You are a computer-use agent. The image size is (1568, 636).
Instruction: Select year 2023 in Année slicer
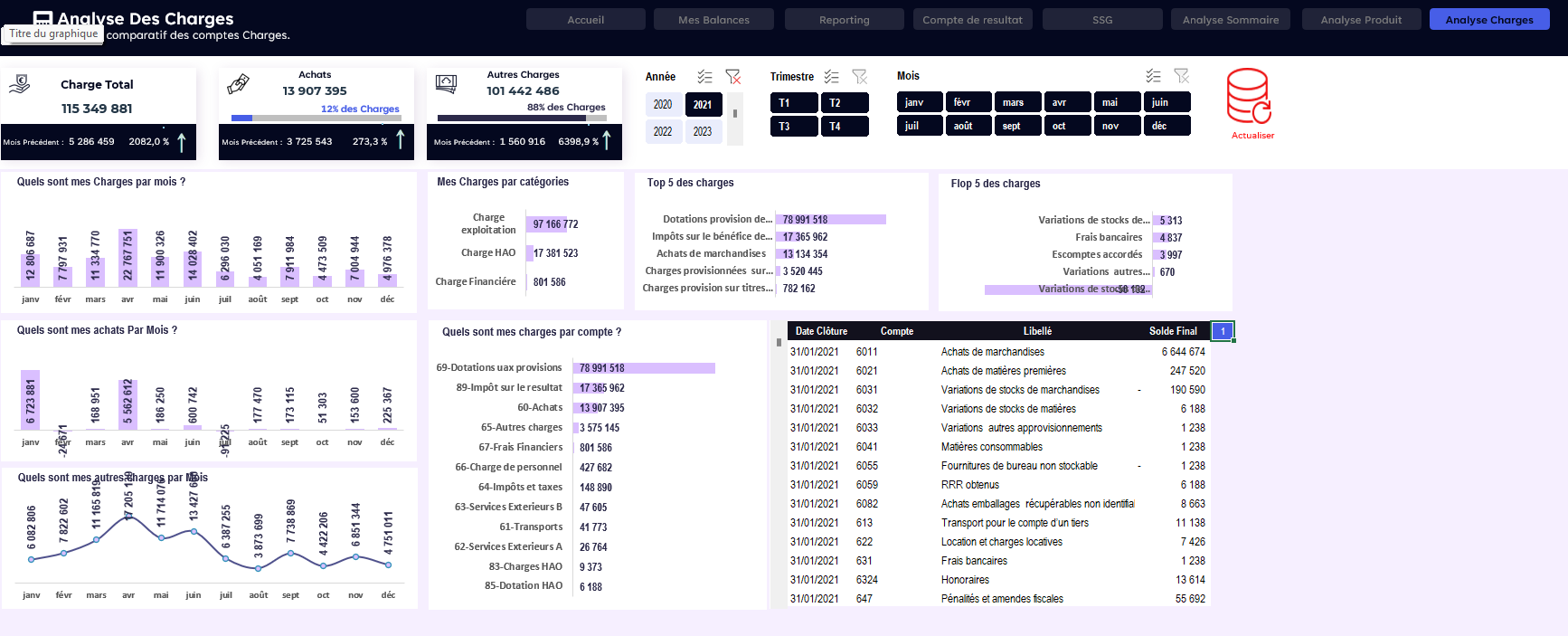[703, 132]
